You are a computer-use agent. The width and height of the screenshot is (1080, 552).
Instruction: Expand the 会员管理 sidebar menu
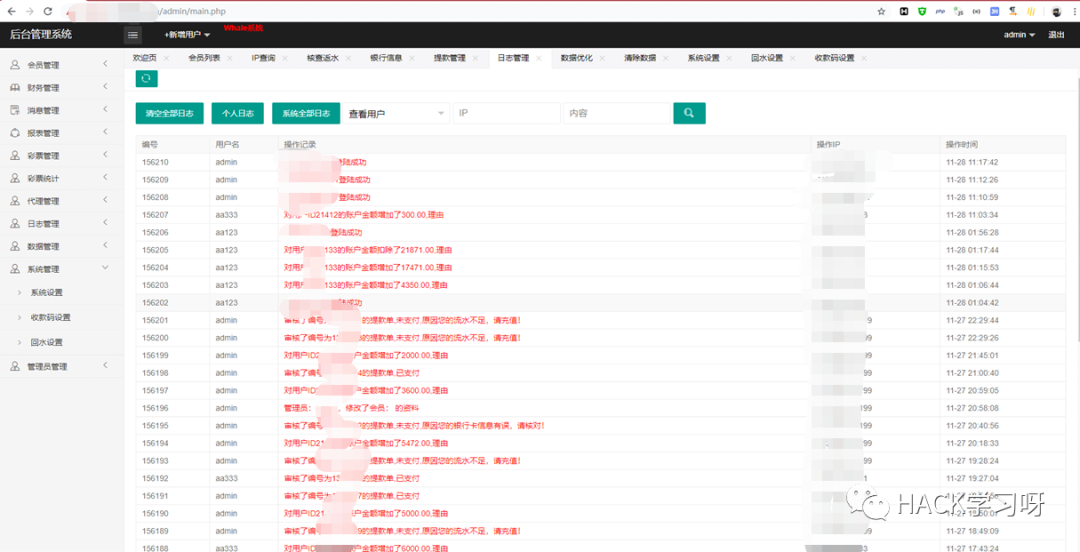click(x=105, y=64)
